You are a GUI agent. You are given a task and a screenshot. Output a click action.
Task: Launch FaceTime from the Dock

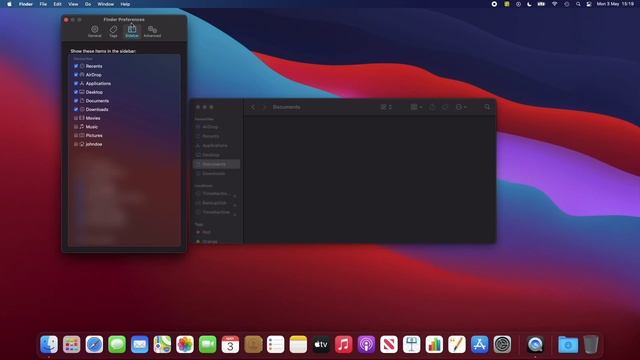(x=208, y=344)
